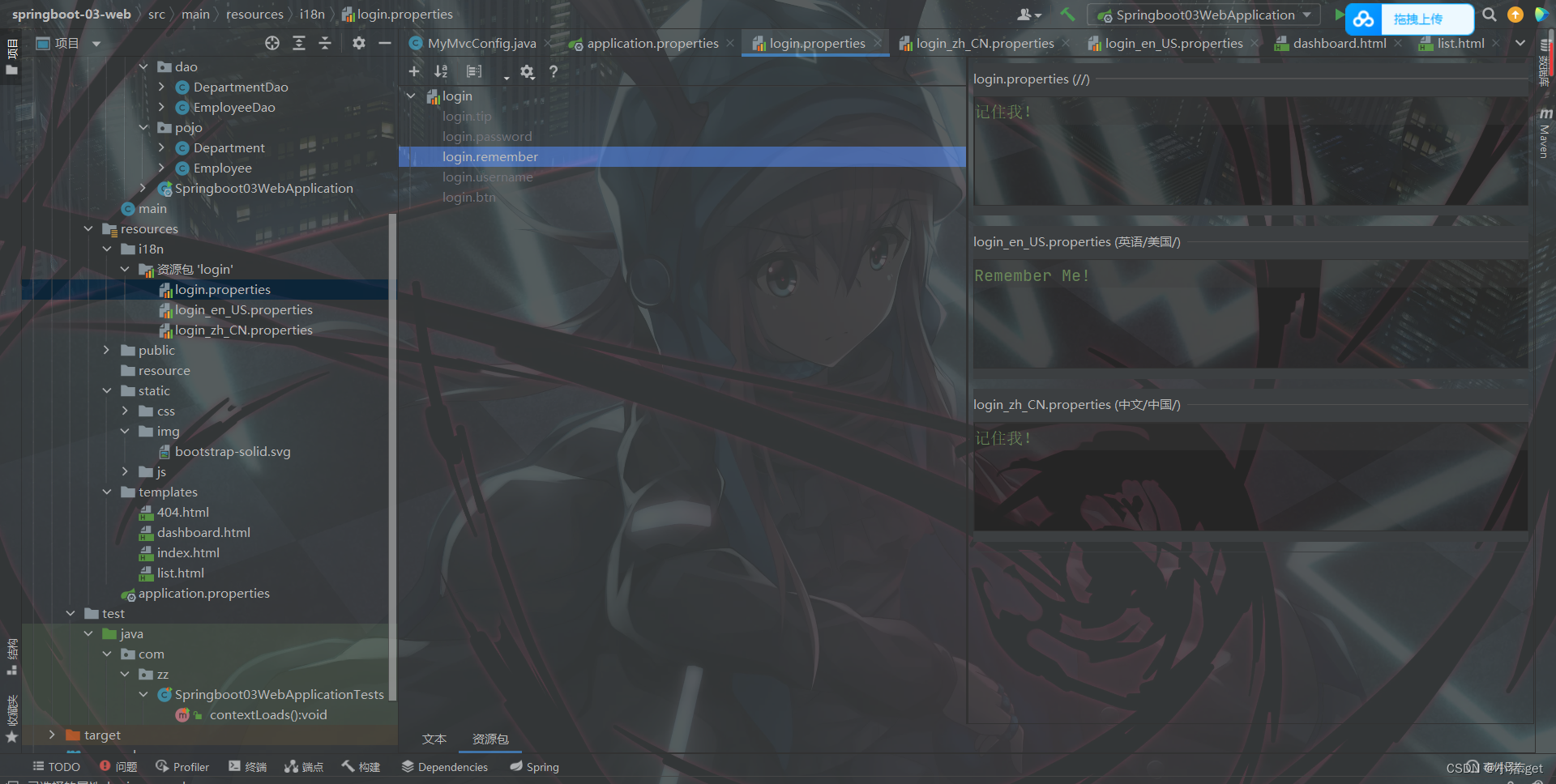Select login.tip key

pyautogui.click(x=467, y=116)
